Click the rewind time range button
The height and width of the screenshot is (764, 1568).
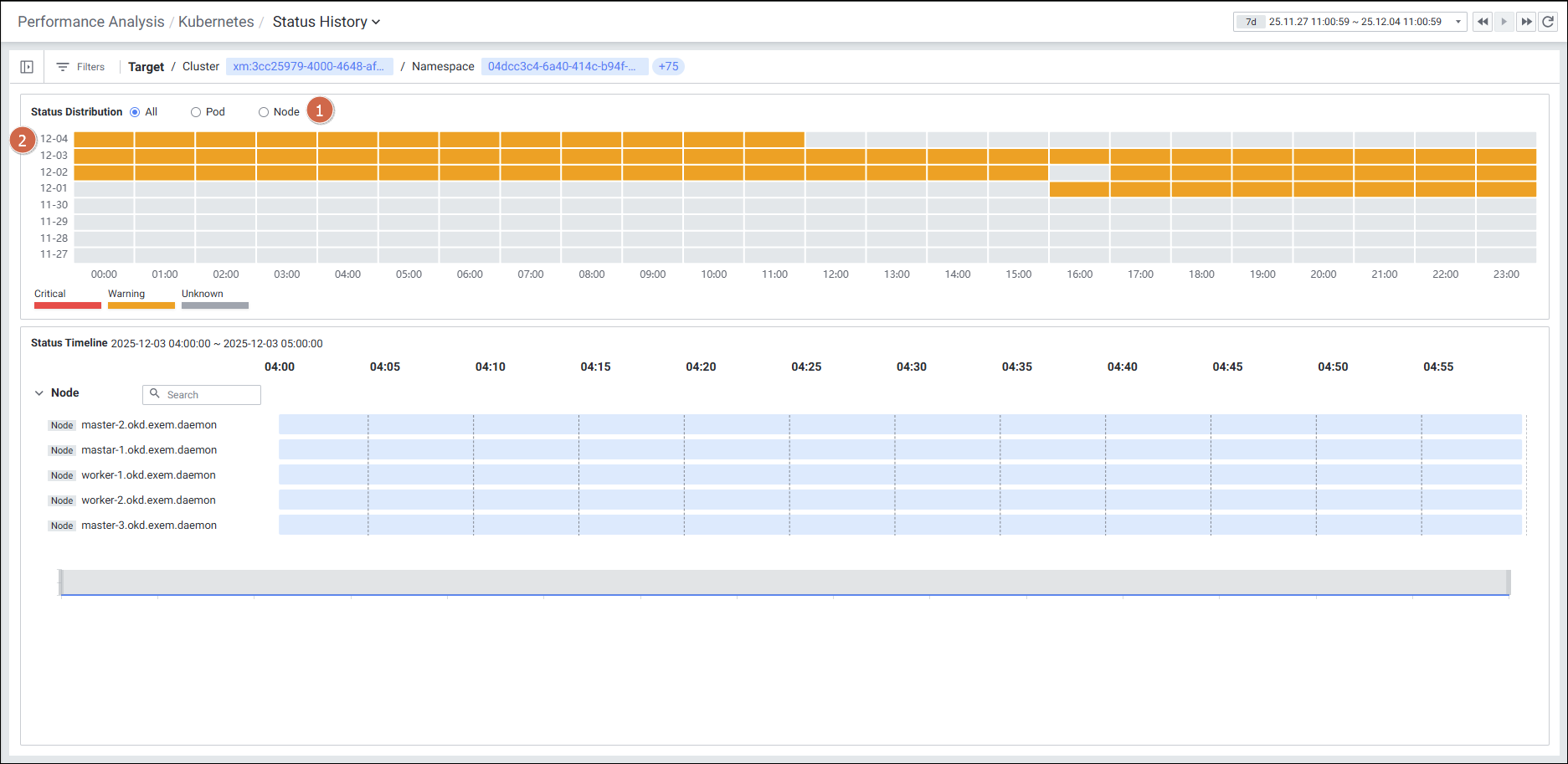(1483, 22)
